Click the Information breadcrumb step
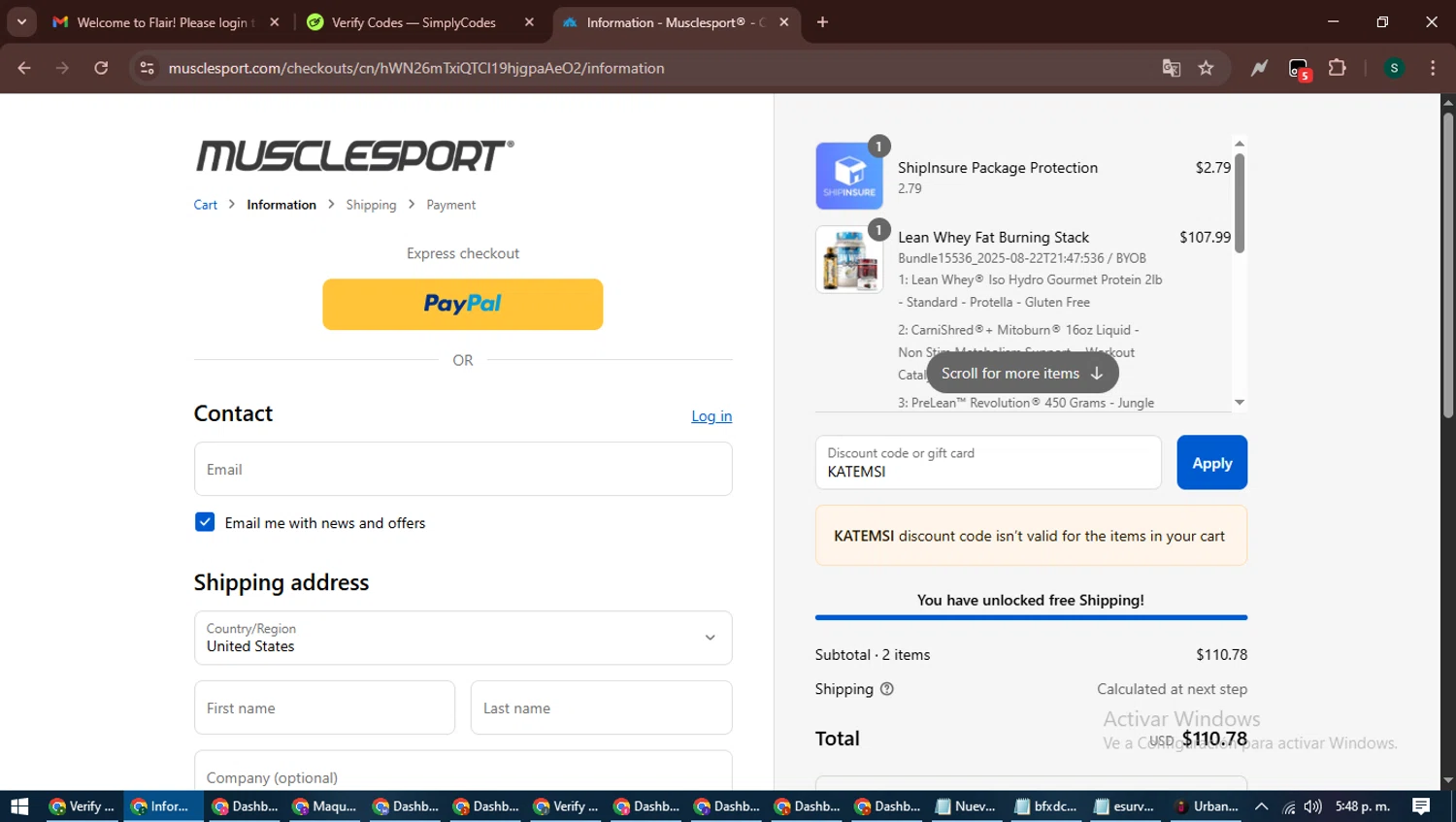 point(281,205)
